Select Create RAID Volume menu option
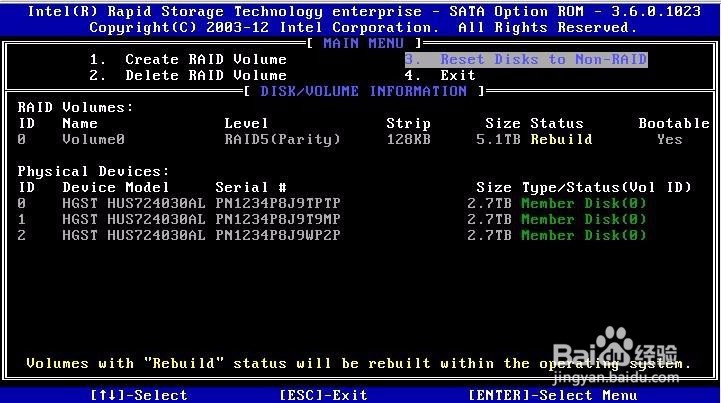This screenshot has width=721, height=403. pyautogui.click(x=188, y=59)
